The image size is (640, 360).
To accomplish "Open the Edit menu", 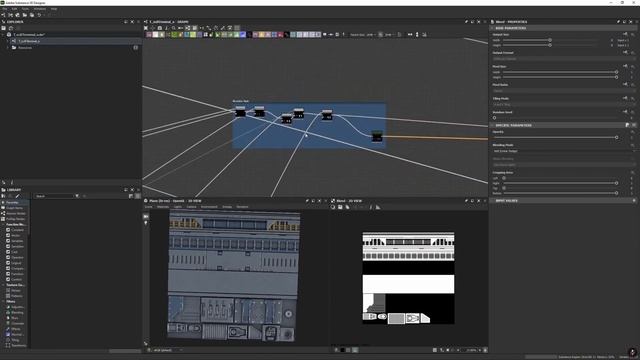I will pos(14,9).
